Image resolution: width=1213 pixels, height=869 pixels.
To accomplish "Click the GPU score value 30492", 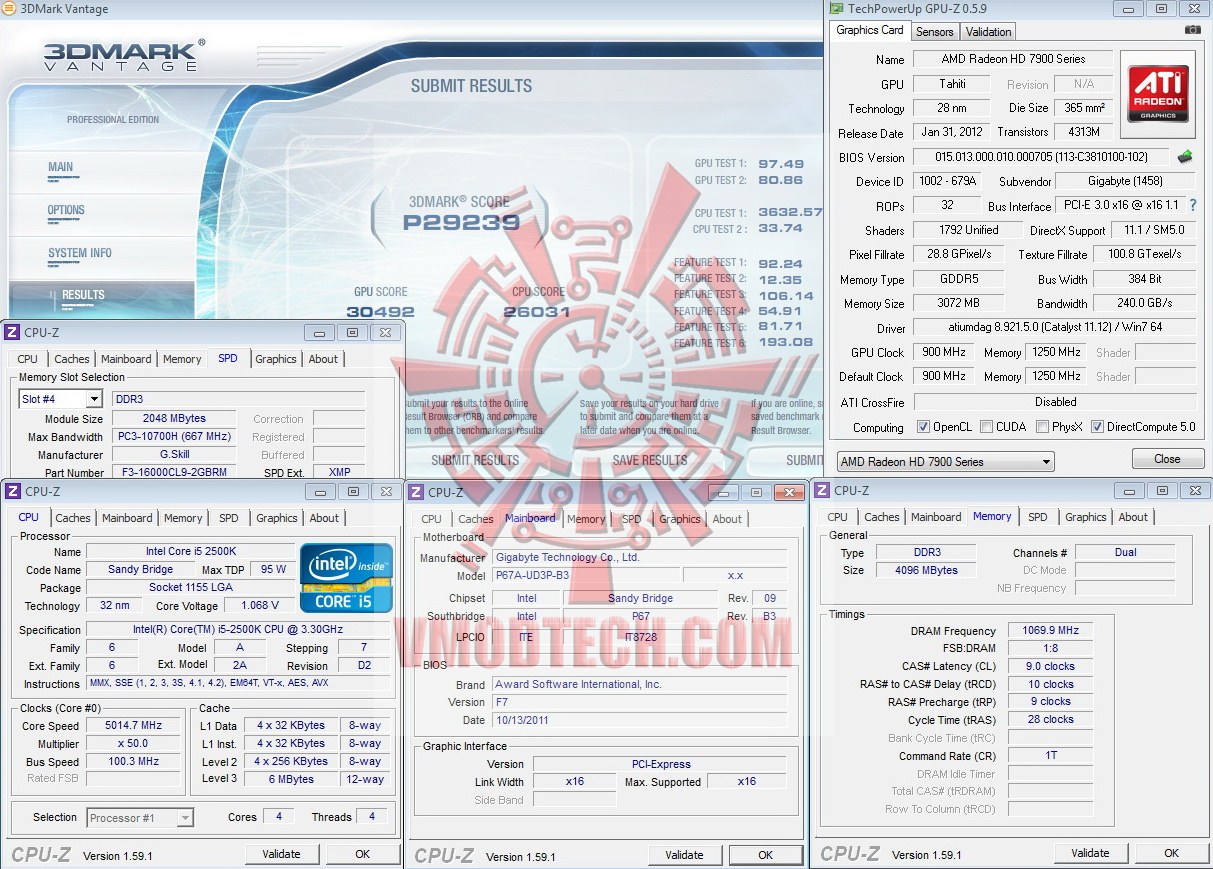I will point(381,312).
